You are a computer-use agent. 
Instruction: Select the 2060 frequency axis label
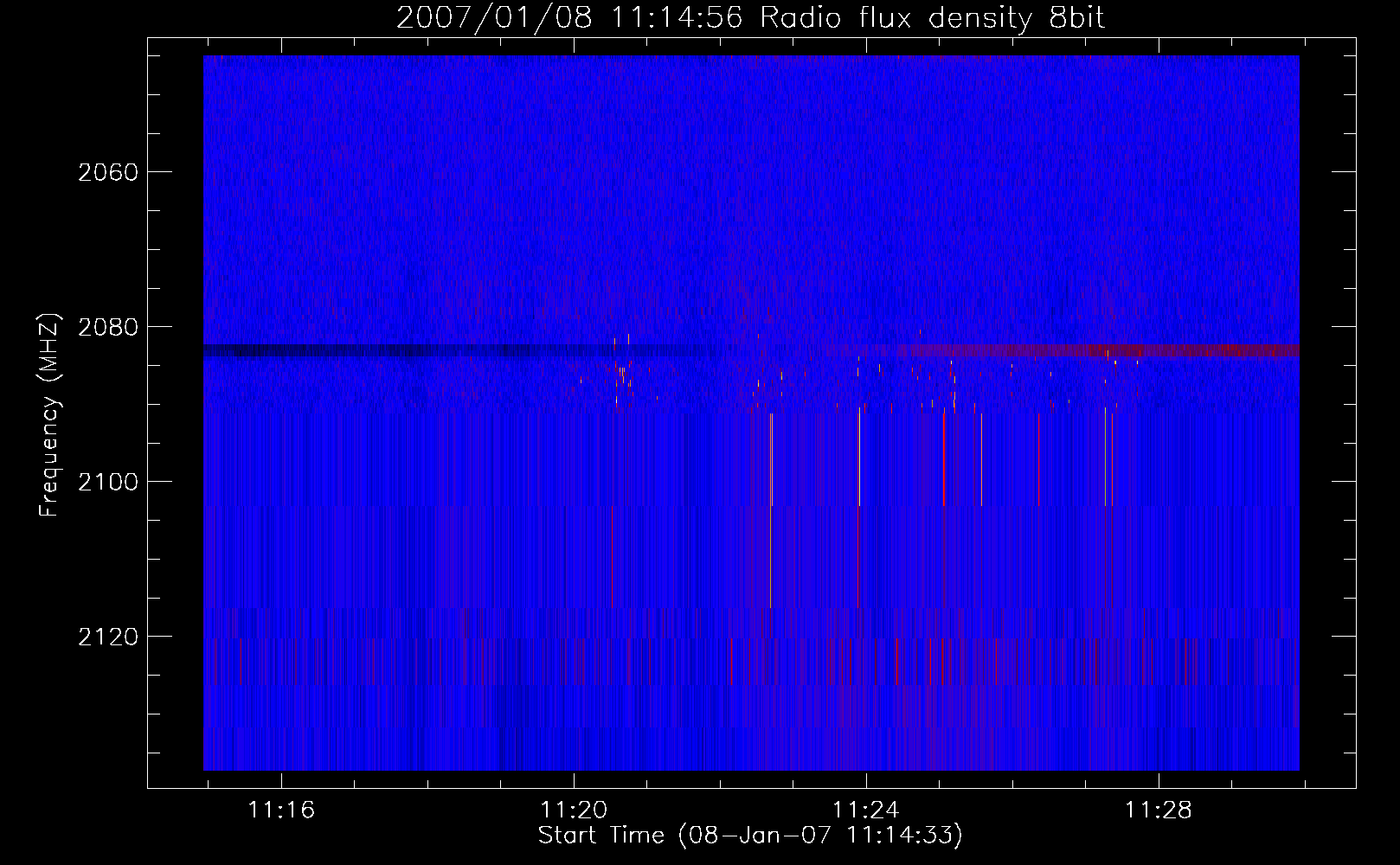click(108, 172)
